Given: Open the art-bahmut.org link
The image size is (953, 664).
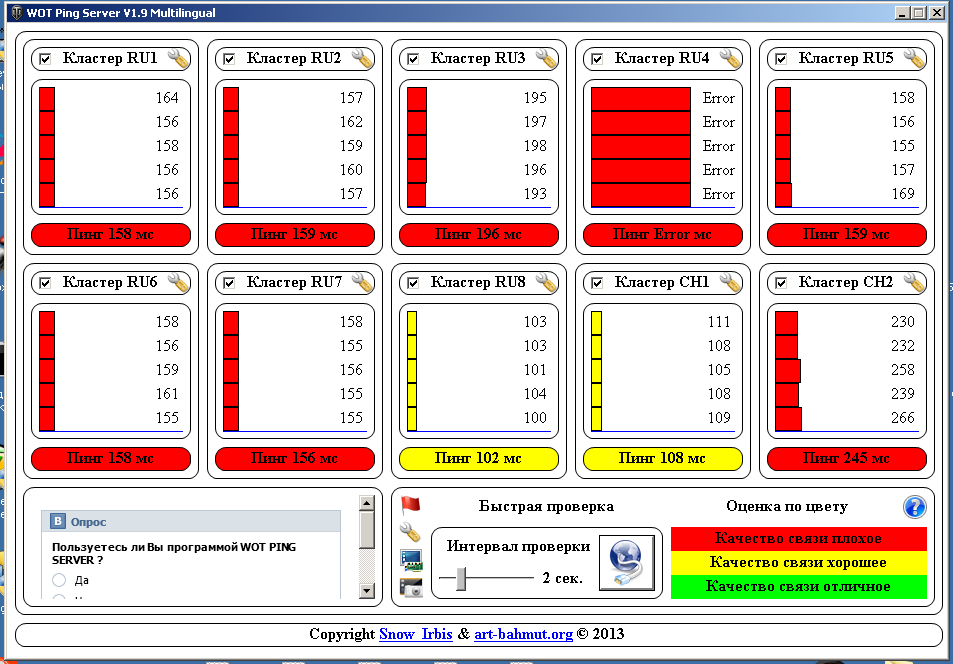Looking at the screenshot, I should coord(523,634).
